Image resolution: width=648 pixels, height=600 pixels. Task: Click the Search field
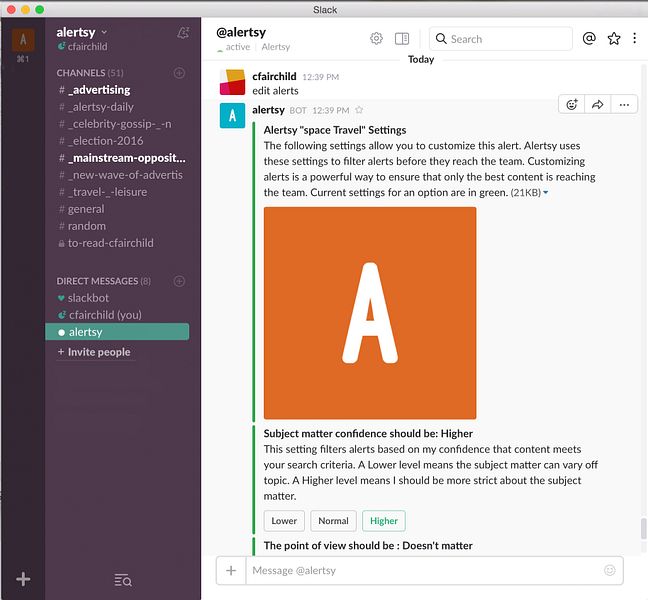501,39
